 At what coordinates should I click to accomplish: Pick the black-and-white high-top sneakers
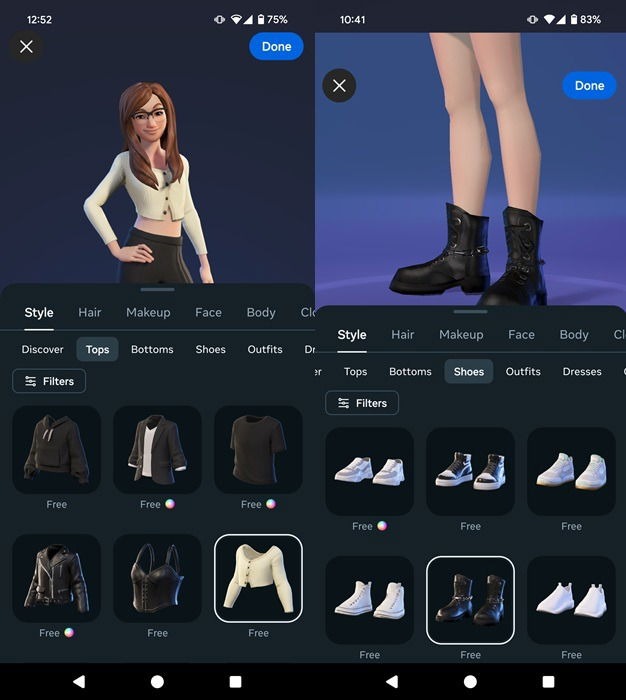(470, 471)
